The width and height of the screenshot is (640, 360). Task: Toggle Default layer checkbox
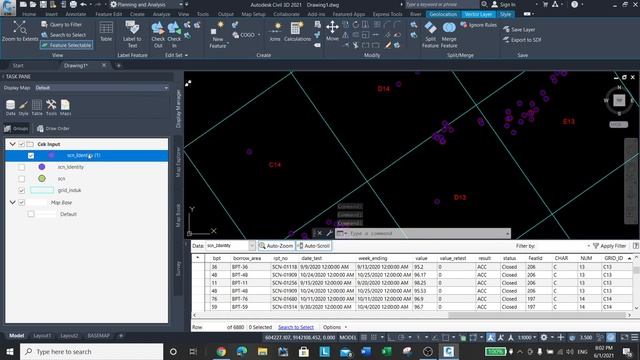(31, 214)
